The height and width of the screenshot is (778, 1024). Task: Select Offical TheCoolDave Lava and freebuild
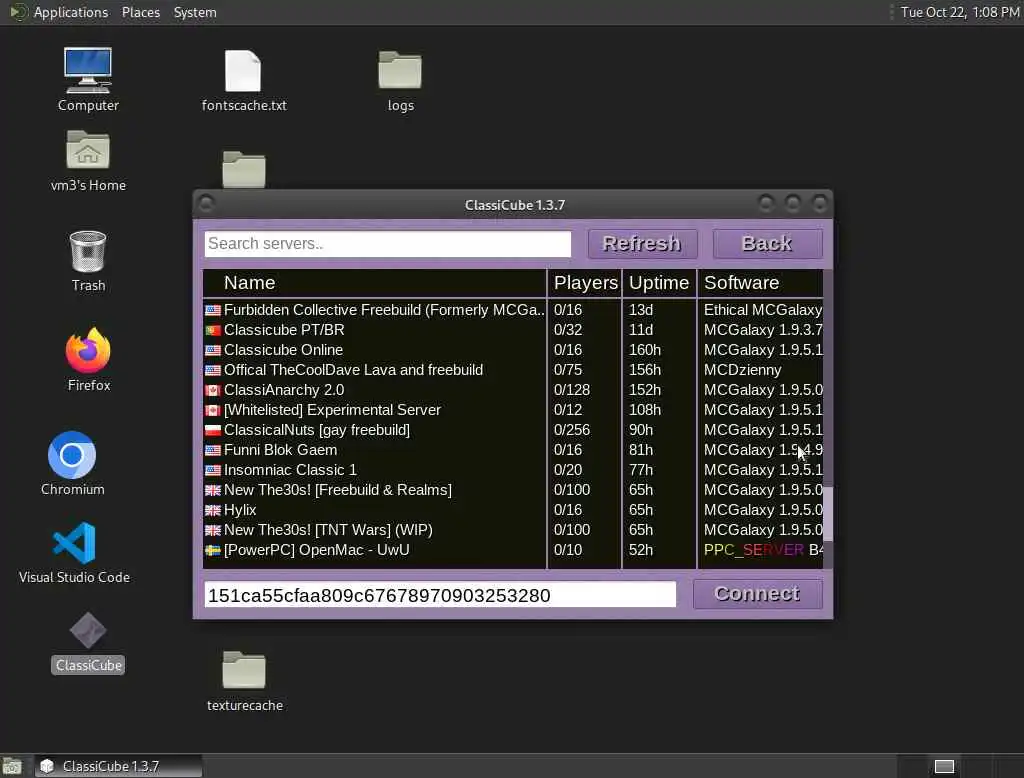click(x=513, y=370)
